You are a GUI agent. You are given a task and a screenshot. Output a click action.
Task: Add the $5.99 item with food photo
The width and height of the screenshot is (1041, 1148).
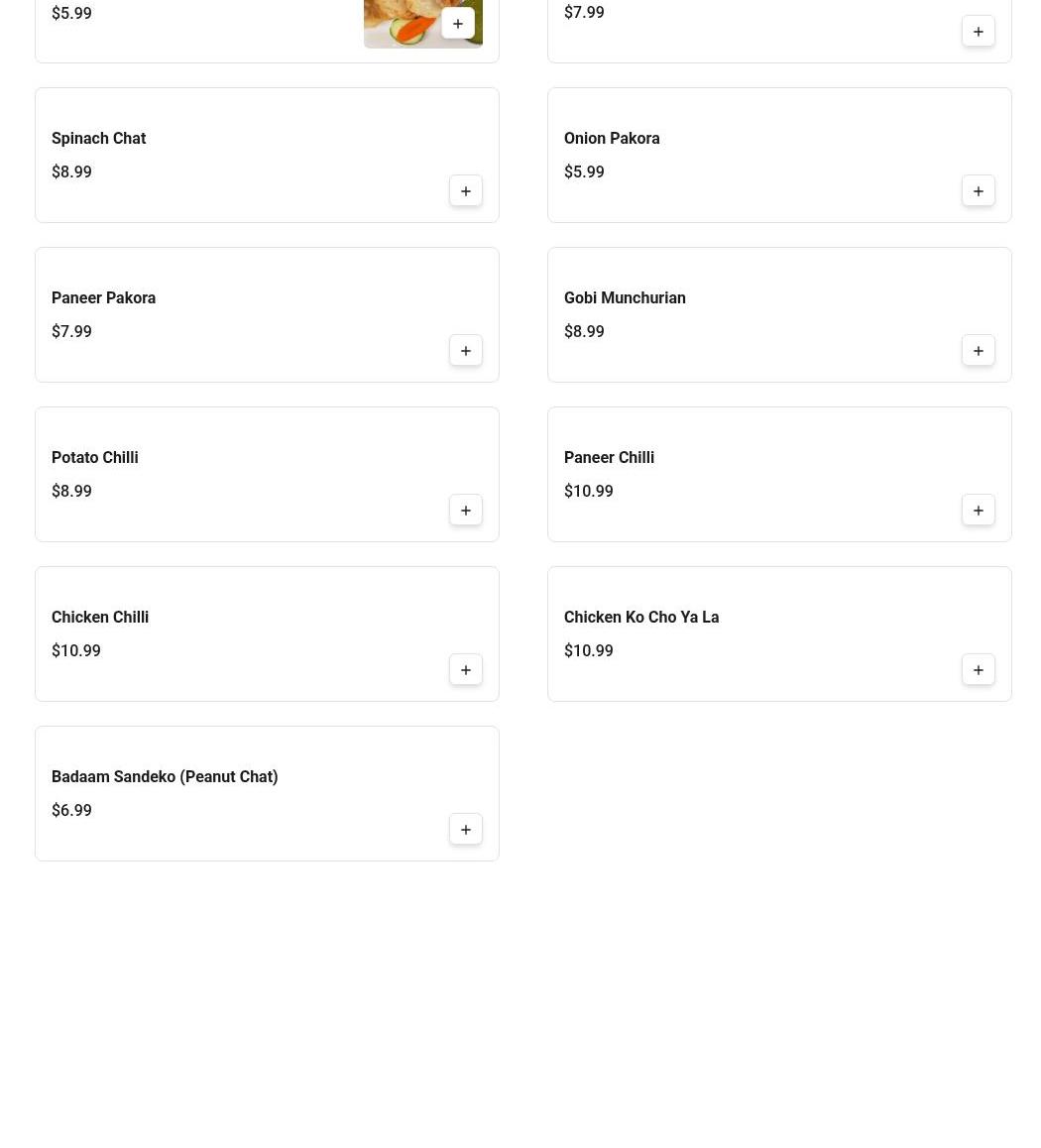point(457,24)
